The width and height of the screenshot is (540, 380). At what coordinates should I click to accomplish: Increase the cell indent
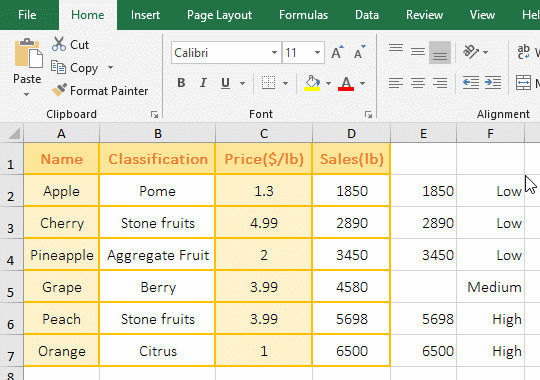click(x=493, y=83)
